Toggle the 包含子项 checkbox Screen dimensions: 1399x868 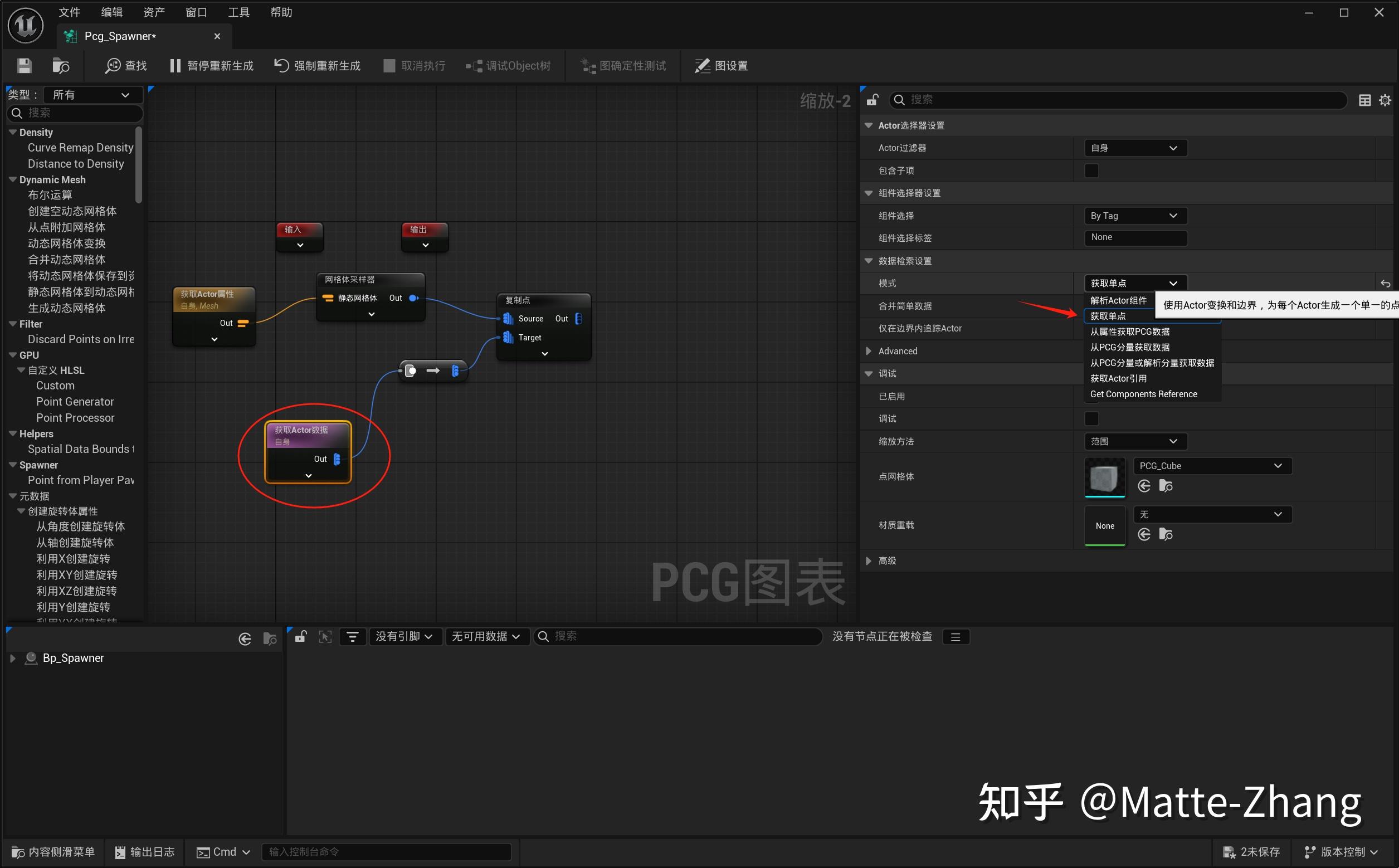1091,171
